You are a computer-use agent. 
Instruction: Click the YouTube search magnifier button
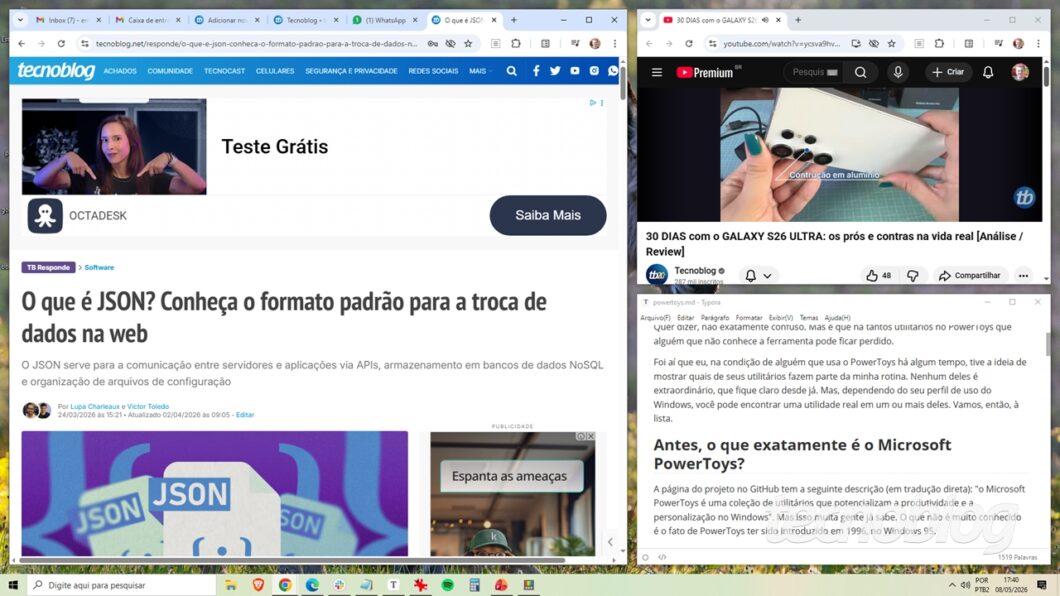coord(861,72)
